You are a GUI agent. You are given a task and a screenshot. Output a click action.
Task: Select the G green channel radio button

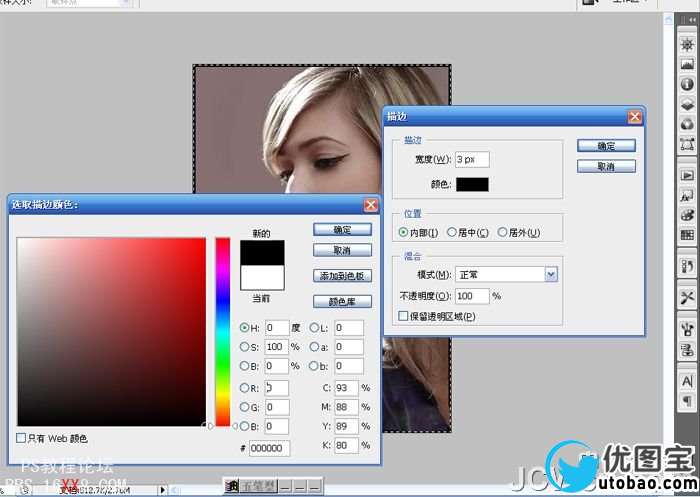click(244, 407)
